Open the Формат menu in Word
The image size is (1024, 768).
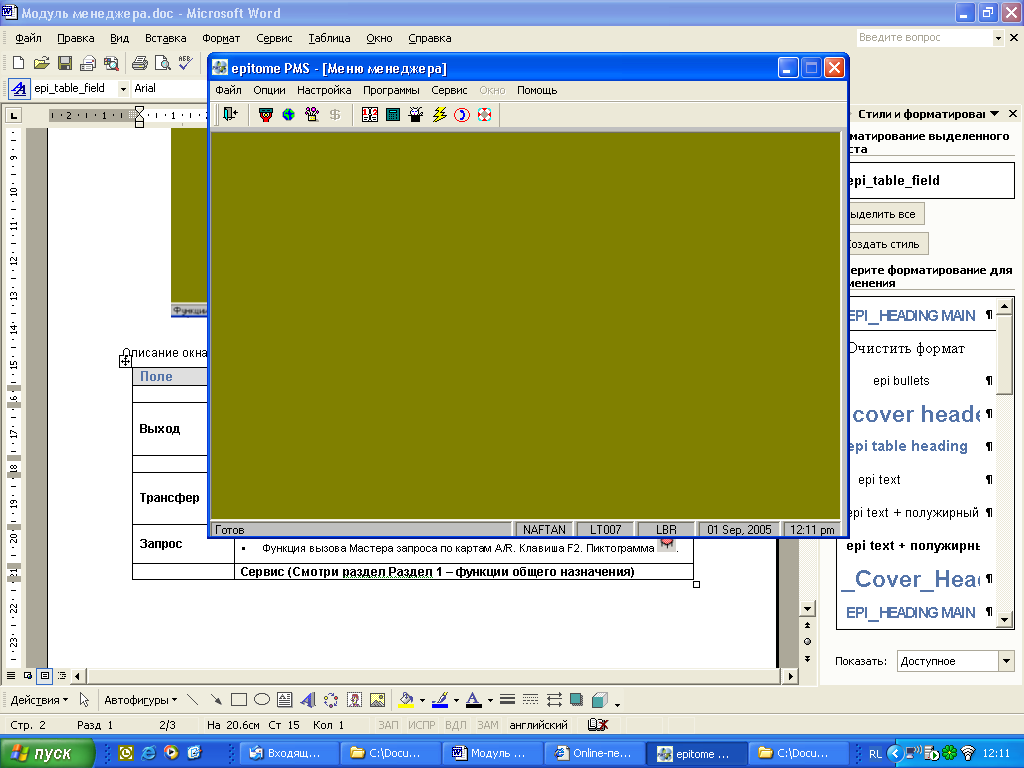tap(221, 39)
